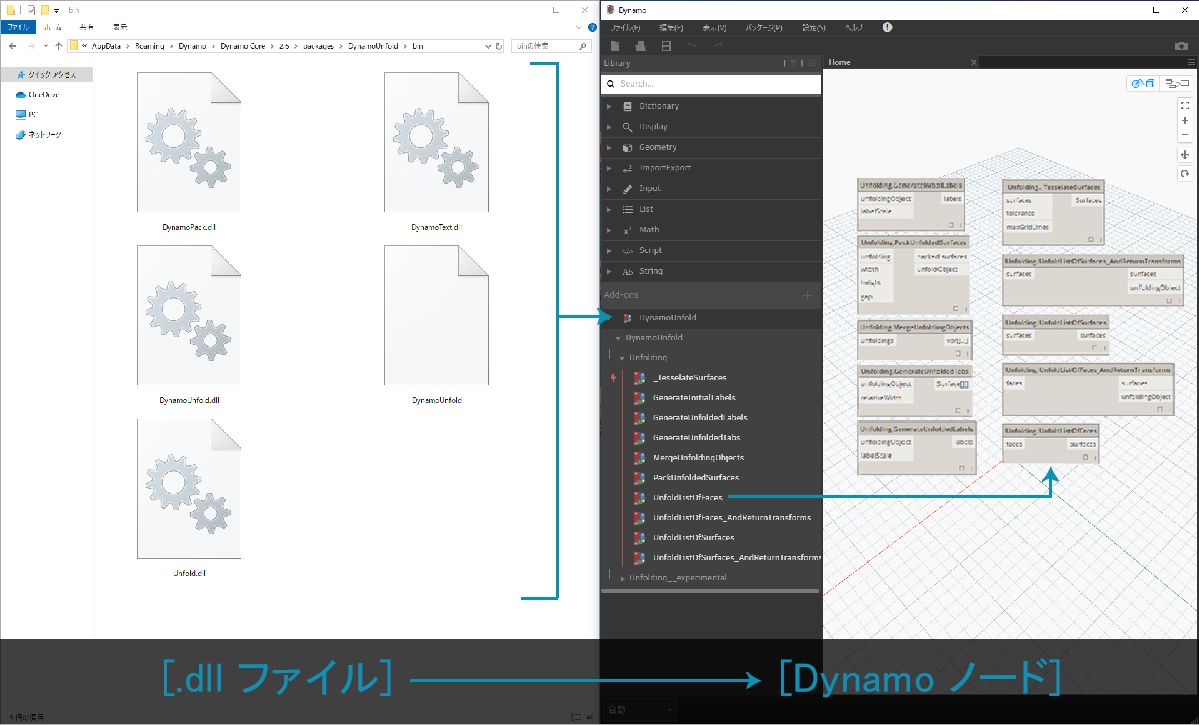
Task: Select the DynamoText.dll file
Action: pos(436,150)
